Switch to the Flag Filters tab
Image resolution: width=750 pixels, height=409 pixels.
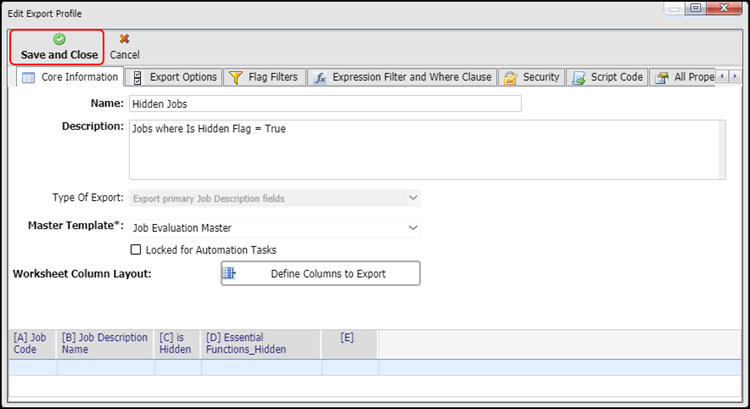[264, 77]
